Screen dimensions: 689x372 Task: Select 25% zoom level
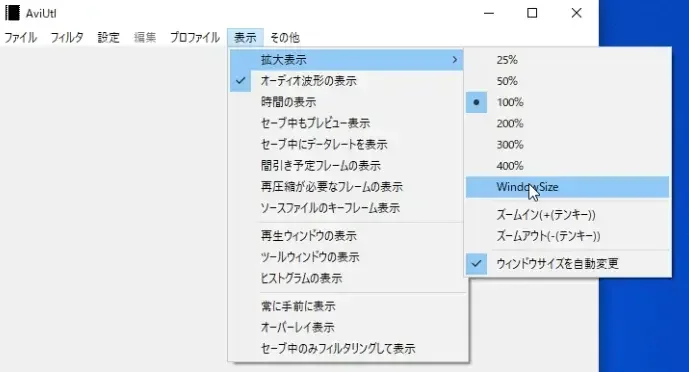[567, 60]
